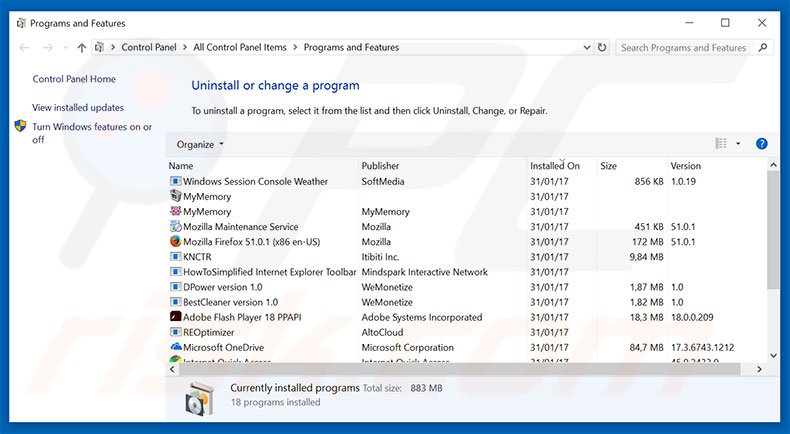Navigate to All Control Panel Items breadcrumb

coord(240,47)
